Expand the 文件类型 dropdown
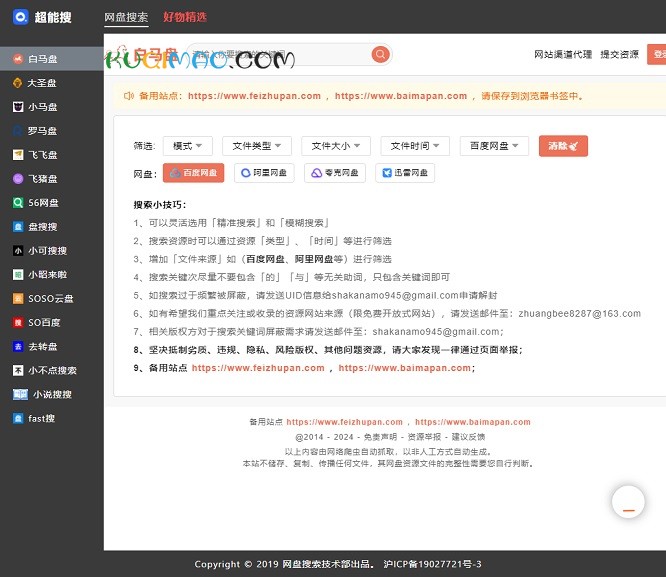Screen dimensions: 666x577 tap(257, 146)
